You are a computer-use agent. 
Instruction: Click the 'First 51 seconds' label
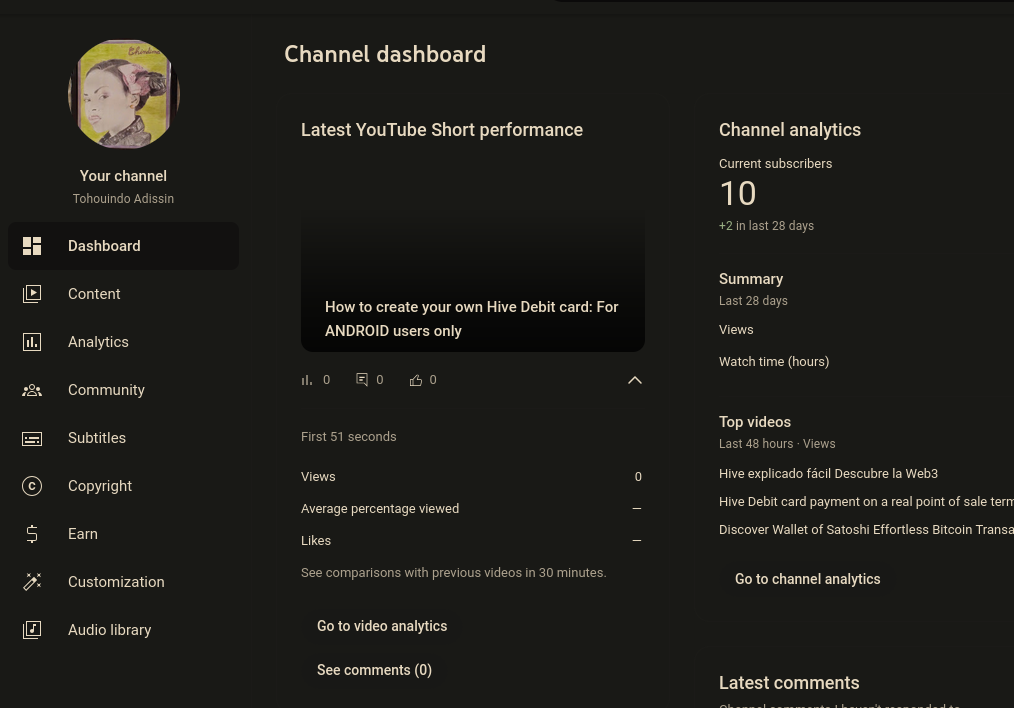349,436
